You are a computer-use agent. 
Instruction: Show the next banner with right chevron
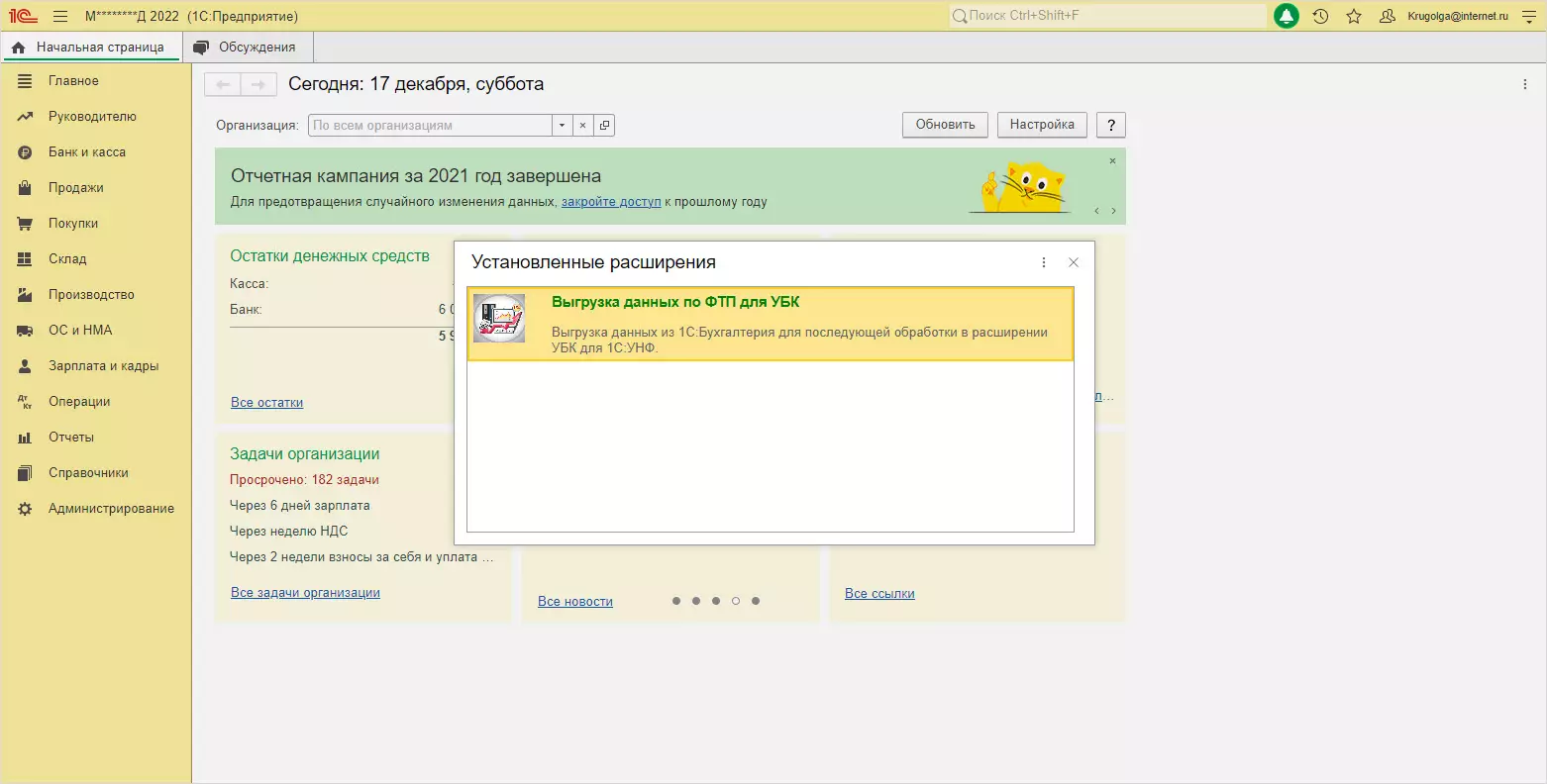point(1113,211)
